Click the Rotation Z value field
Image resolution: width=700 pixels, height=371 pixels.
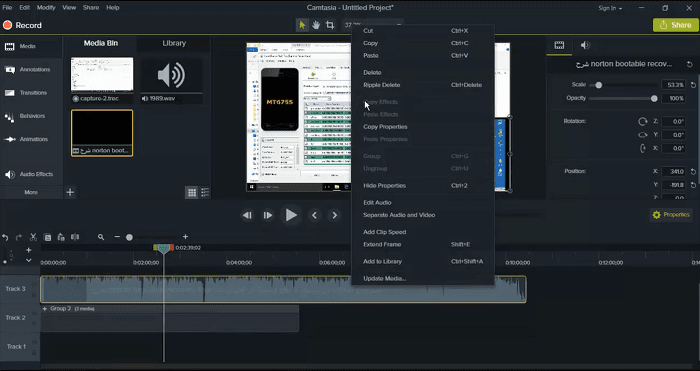(673, 121)
